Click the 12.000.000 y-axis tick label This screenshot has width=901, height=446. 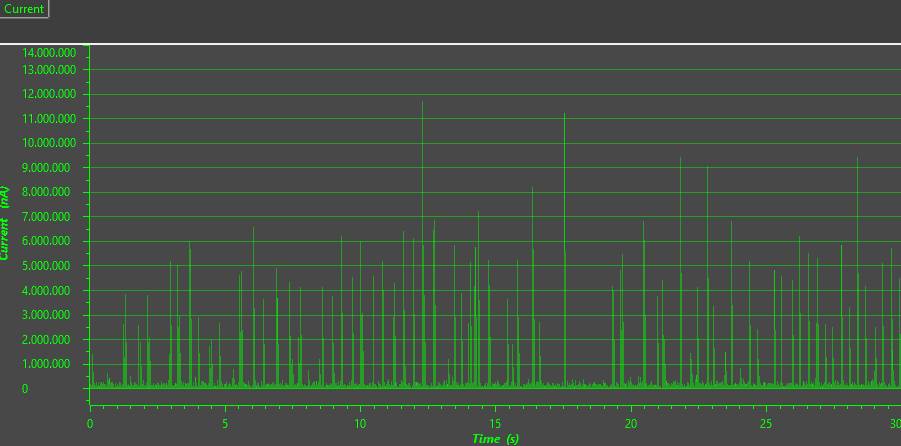[x=49, y=94]
